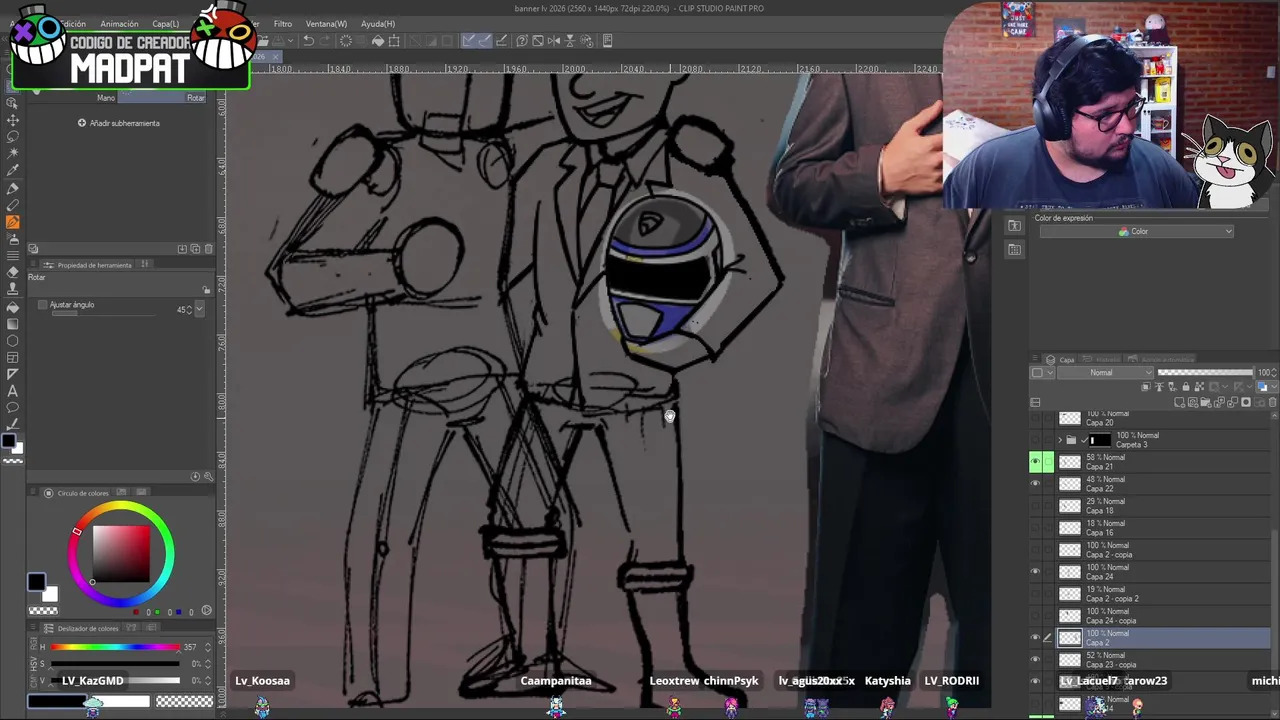1280x720 pixels.
Task: Click the Clear (spinner) icon in toolbar
Action: (x=346, y=41)
